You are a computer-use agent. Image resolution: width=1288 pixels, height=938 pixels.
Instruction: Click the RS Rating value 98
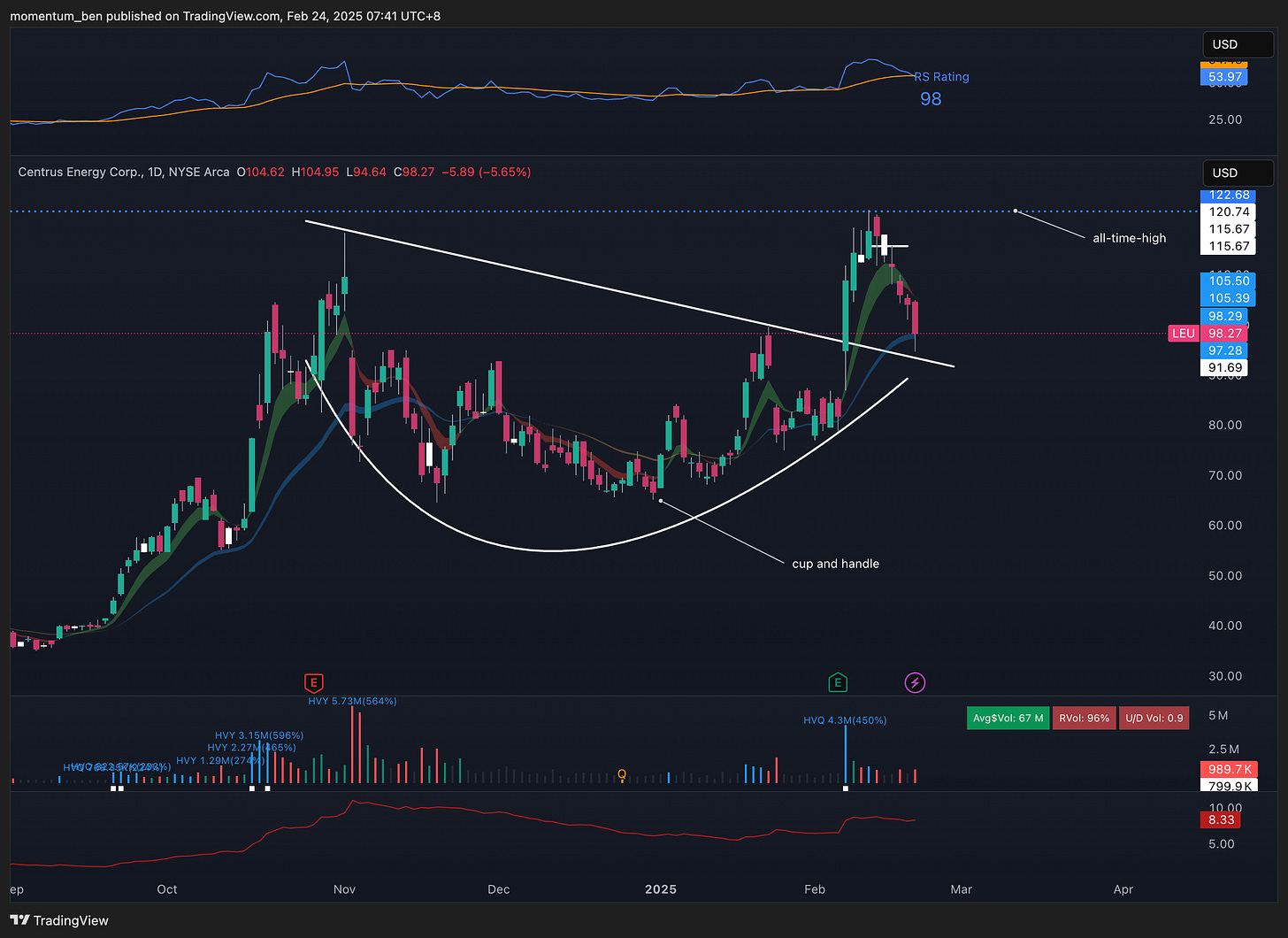931,99
